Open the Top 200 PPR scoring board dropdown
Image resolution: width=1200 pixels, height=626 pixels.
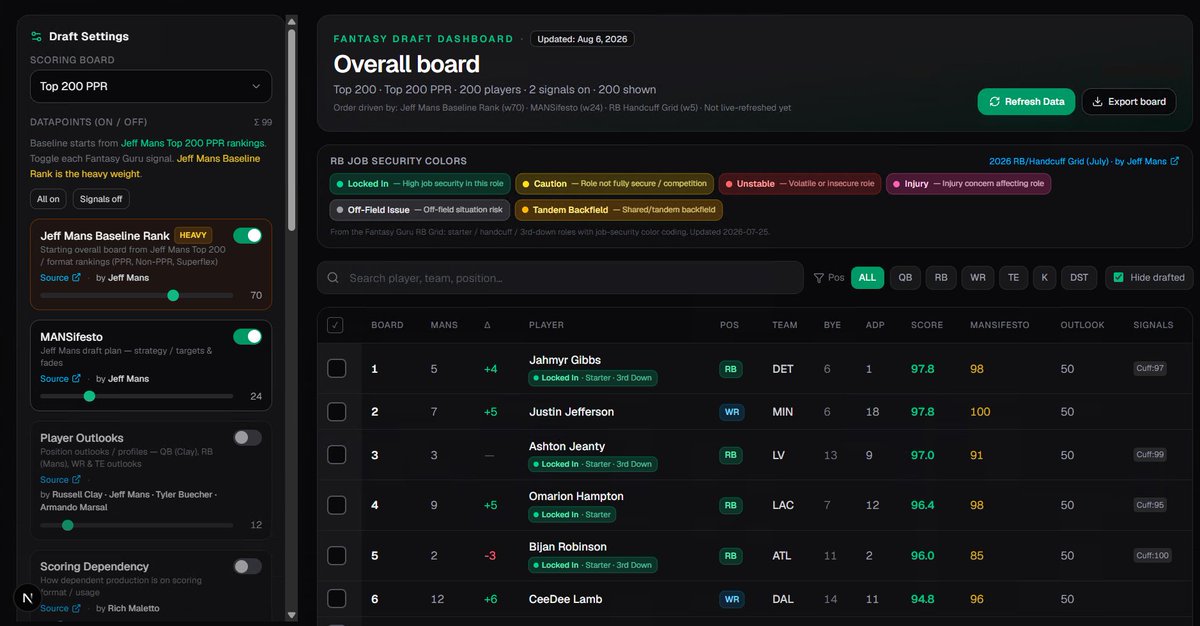[x=151, y=86]
